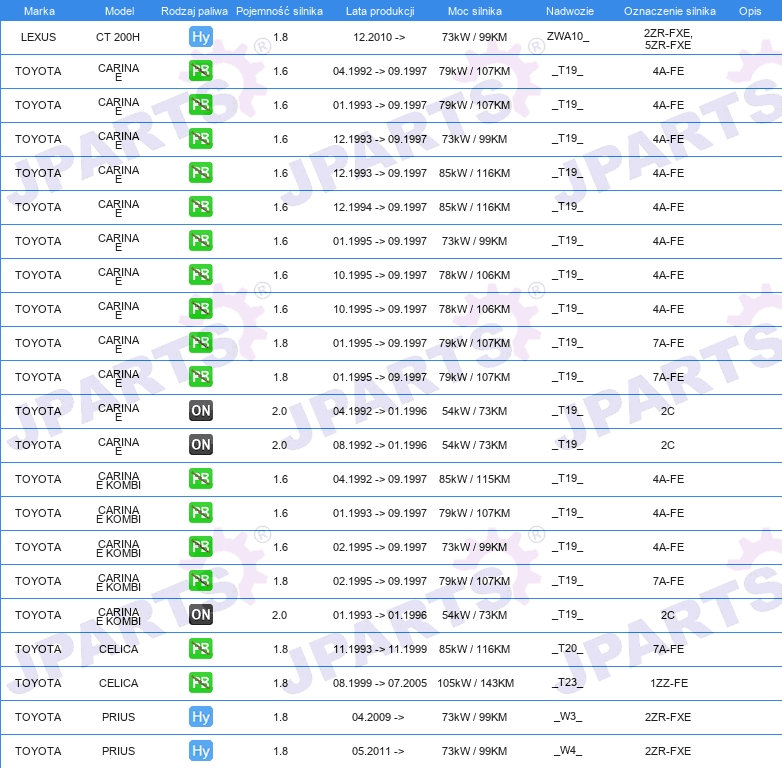
Task: Click petrol icon in Carina E 1.6 01.1995 row
Action: pyautogui.click(x=201, y=240)
